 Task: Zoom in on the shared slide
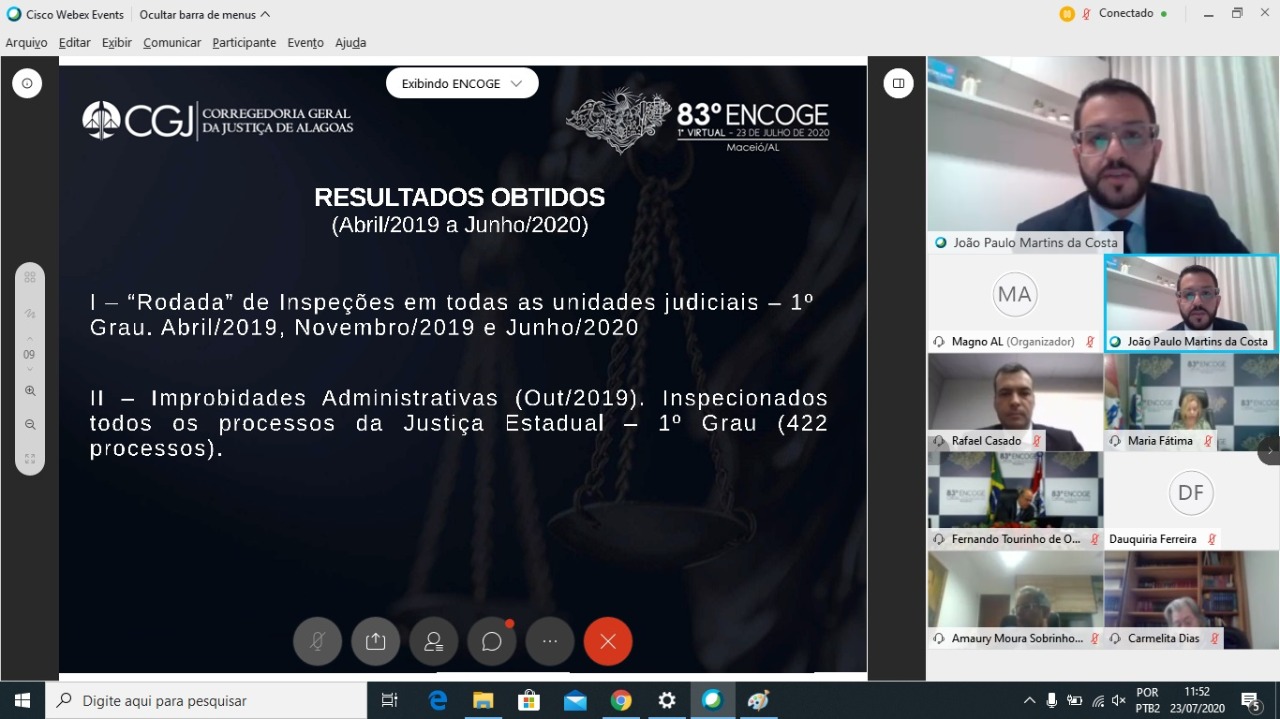(x=30, y=391)
